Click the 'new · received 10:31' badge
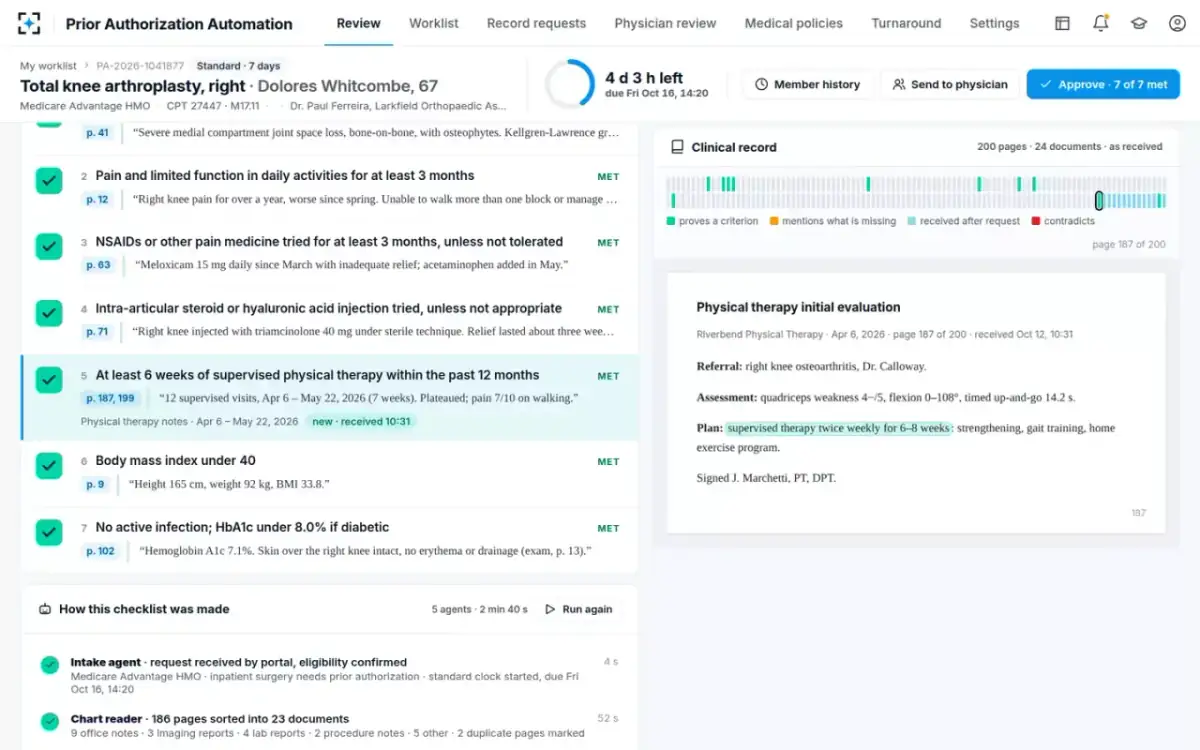Image resolution: width=1200 pixels, height=750 pixels. click(x=361, y=422)
